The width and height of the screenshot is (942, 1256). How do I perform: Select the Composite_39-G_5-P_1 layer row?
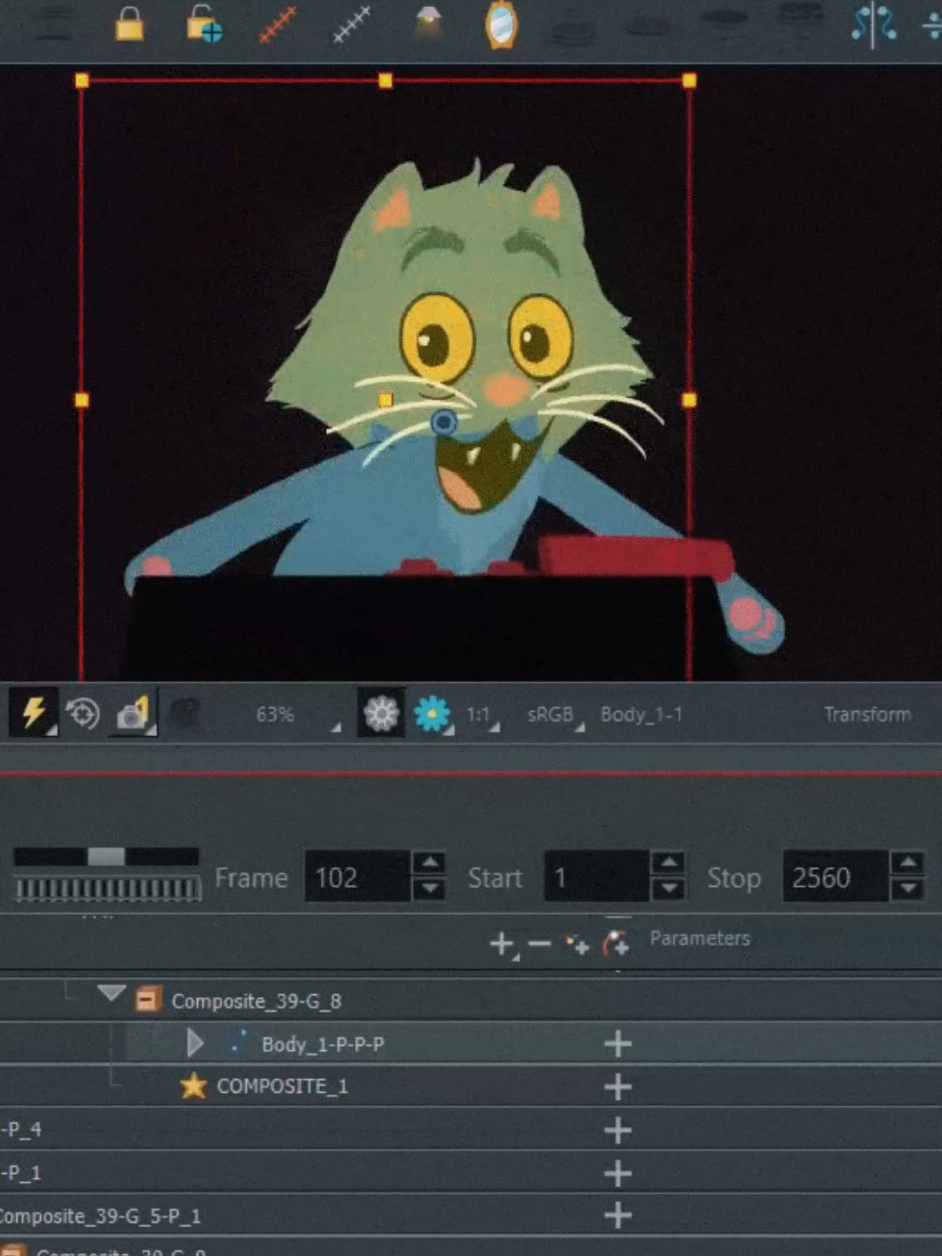click(x=471, y=1216)
